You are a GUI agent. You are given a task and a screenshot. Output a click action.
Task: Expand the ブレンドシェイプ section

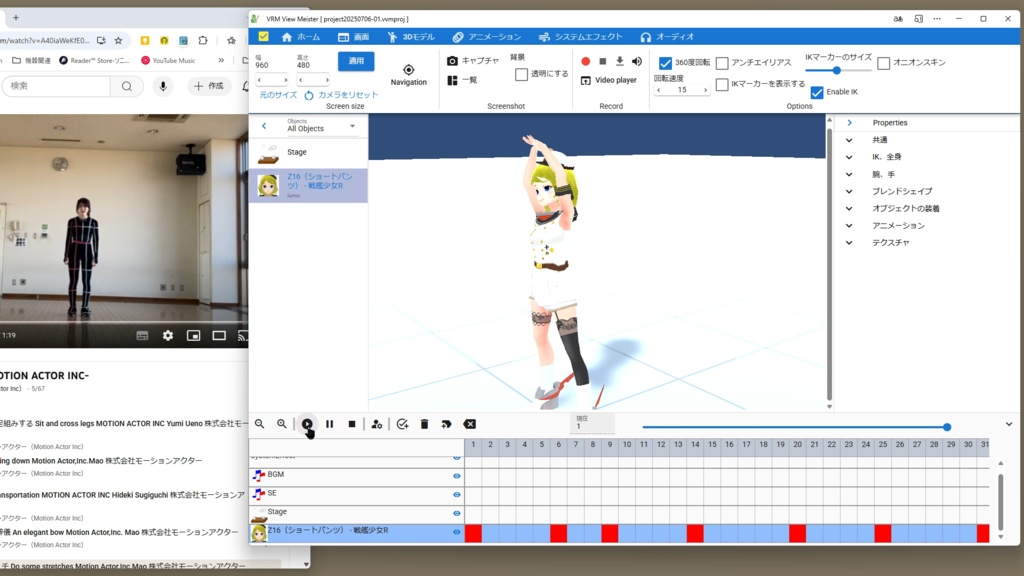(849, 191)
